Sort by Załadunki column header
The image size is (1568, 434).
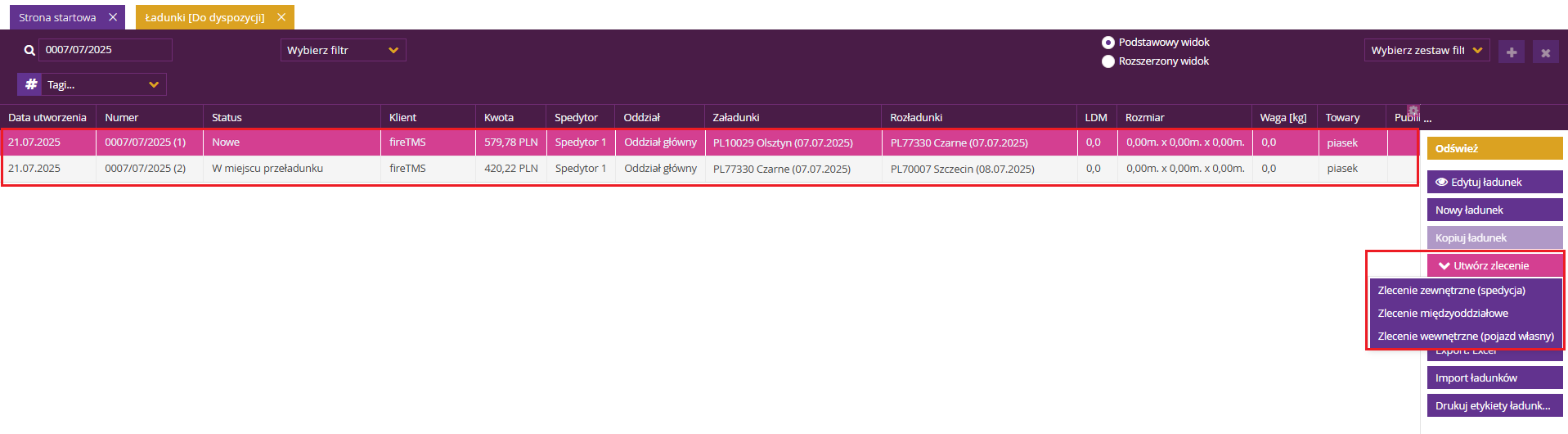coord(793,117)
